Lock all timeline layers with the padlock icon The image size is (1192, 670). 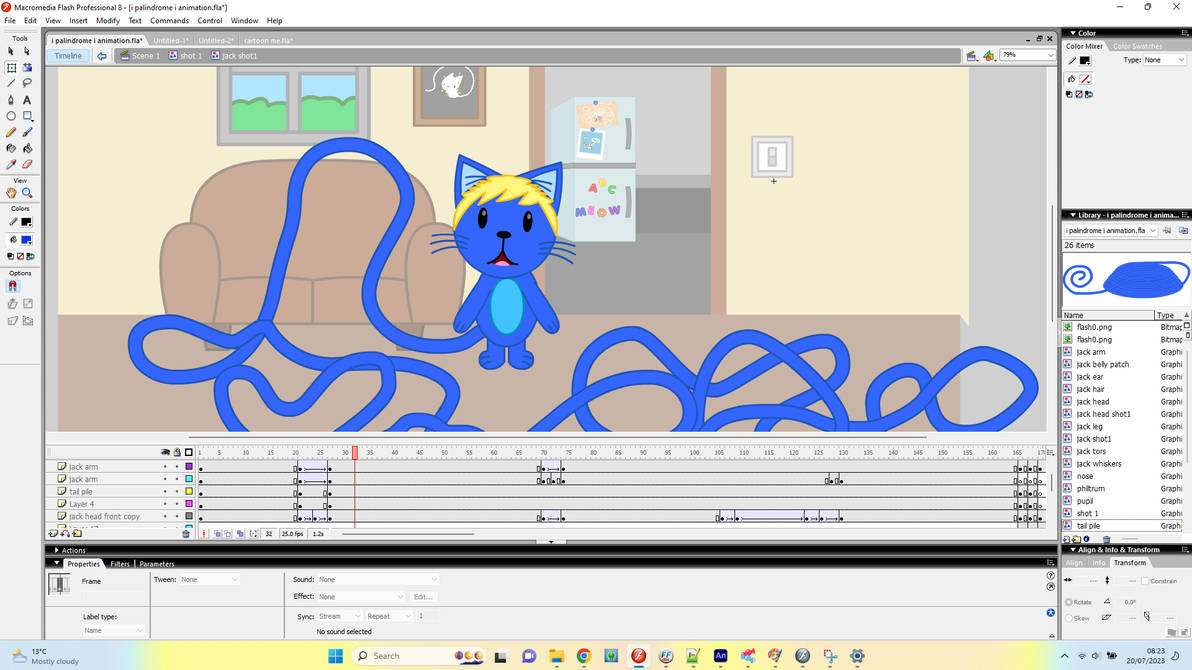(176, 452)
